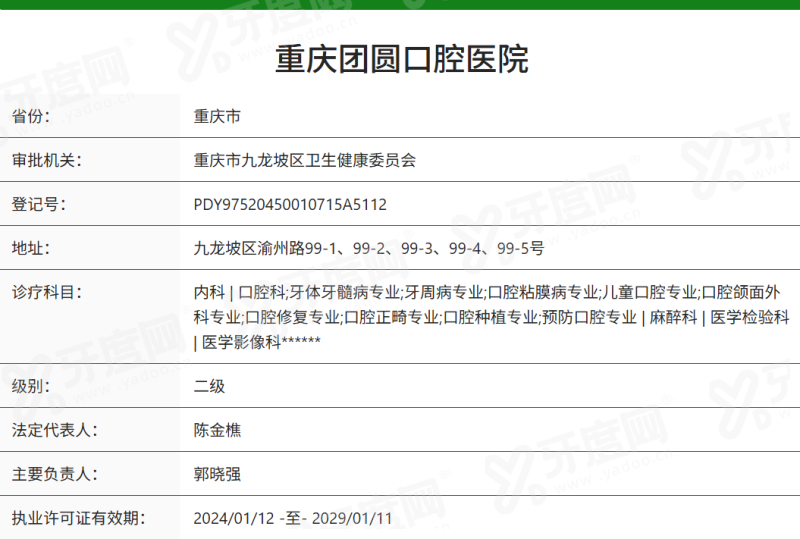Select the 执业许可证有效期 label
The height and width of the screenshot is (539, 800).
(79, 518)
